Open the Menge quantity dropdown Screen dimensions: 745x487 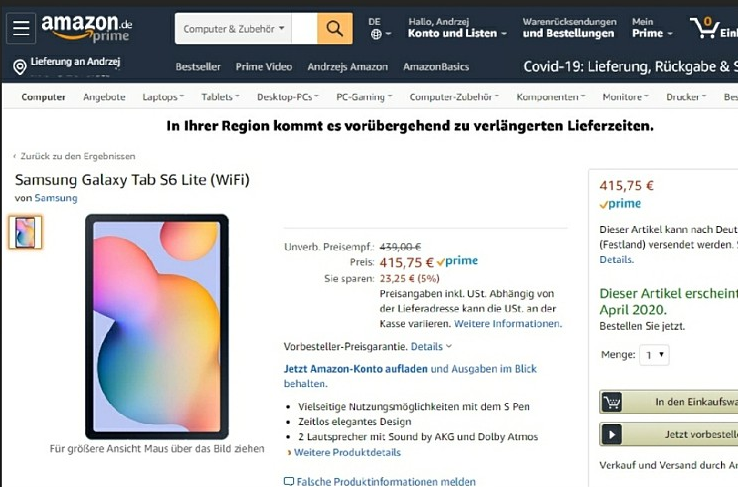click(654, 355)
